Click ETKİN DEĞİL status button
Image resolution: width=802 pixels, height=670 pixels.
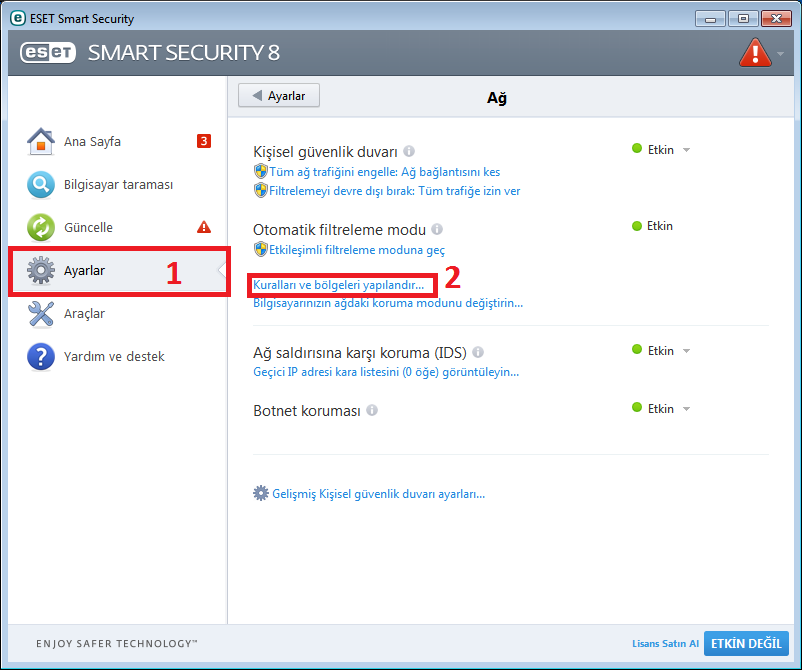pos(746,643)
